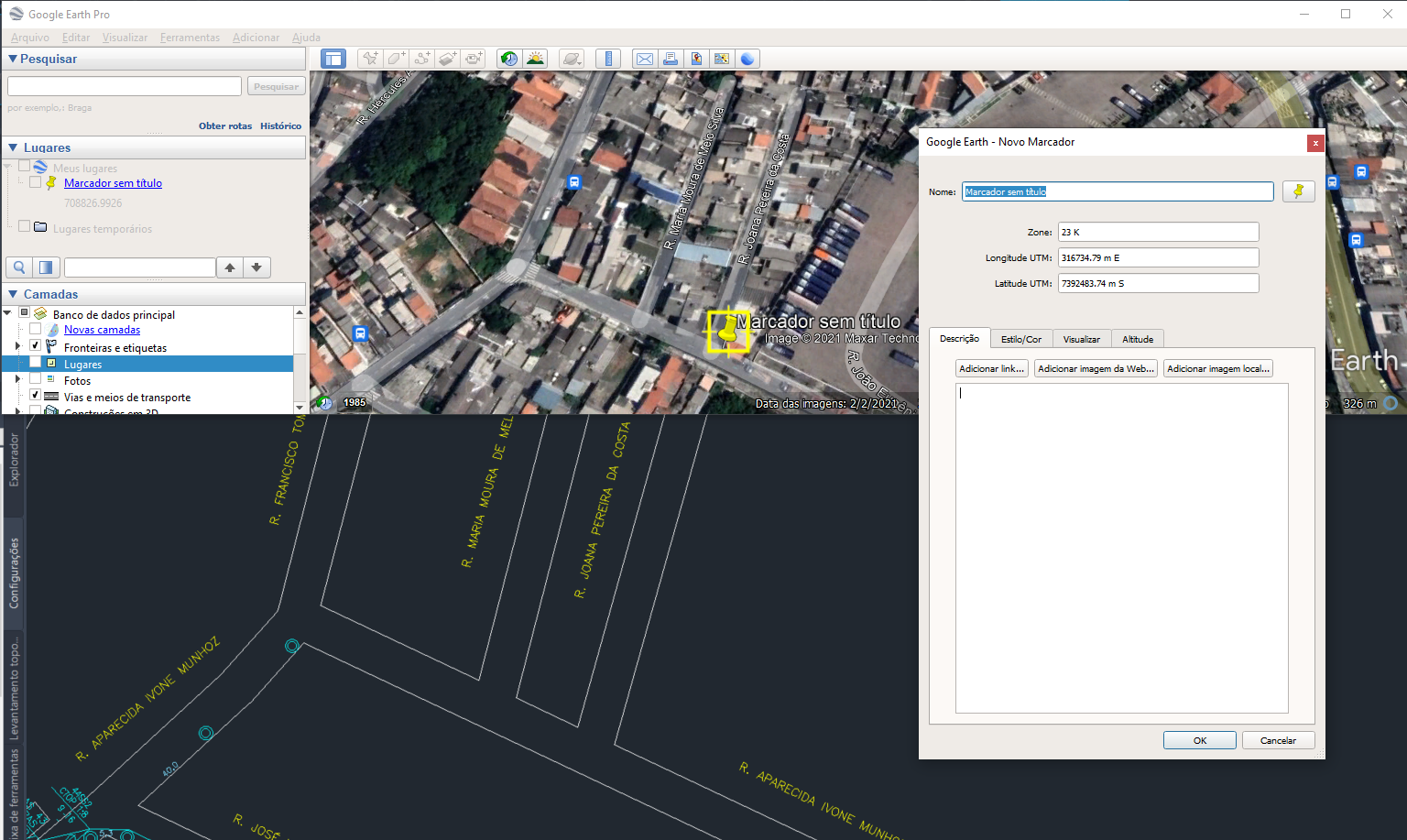
Task: Click the Add Path toolbar icon
Action: pos(422,59)
